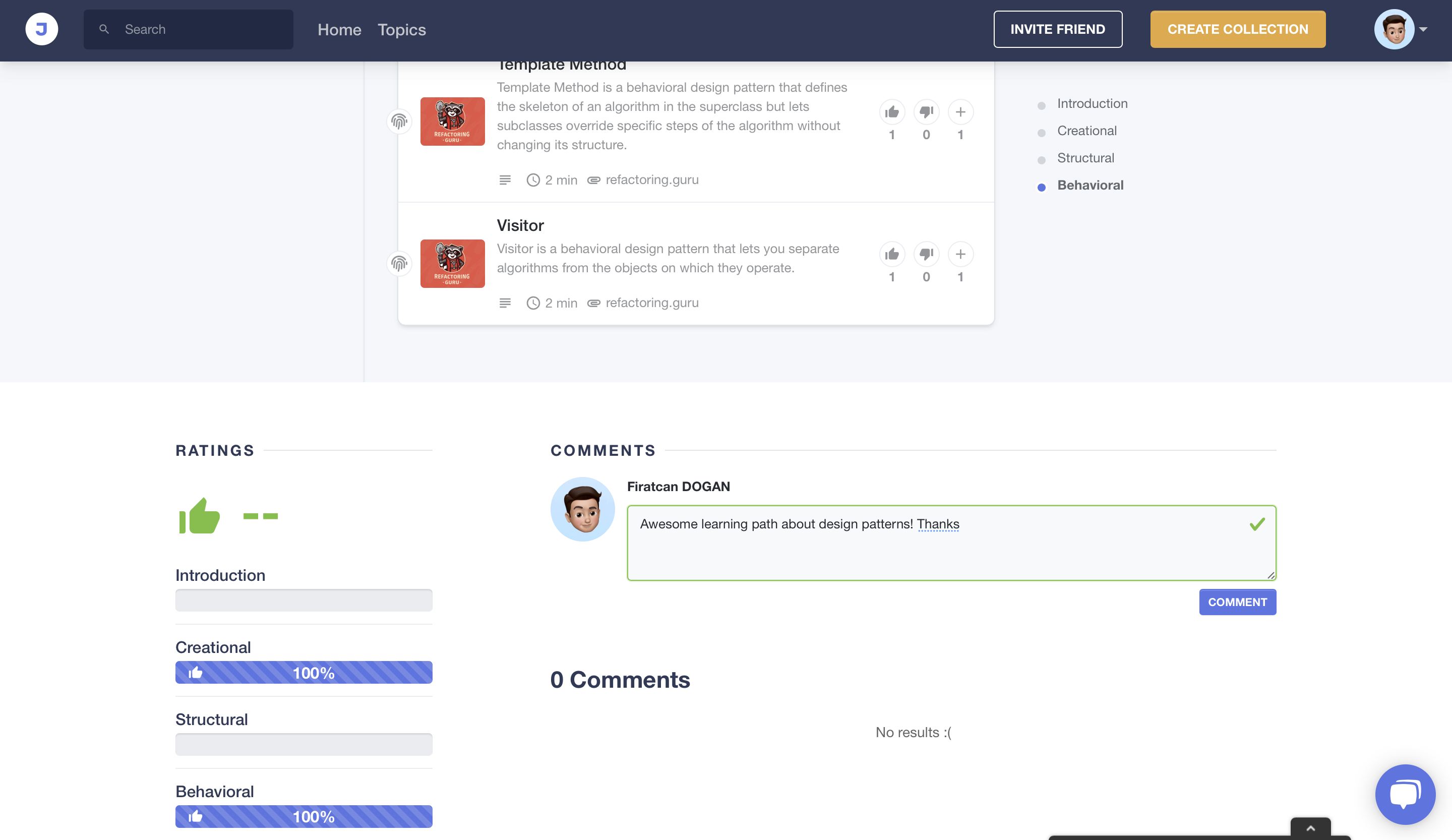
Task: Click the big green thumbs up rating
Action: click(199, 516)
